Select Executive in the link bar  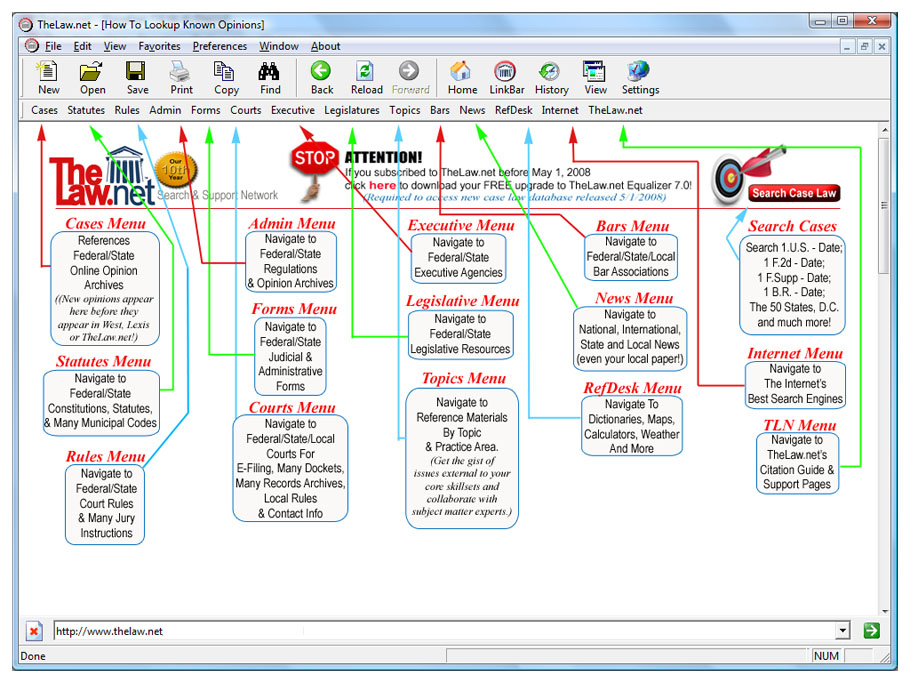pos(292,110)
